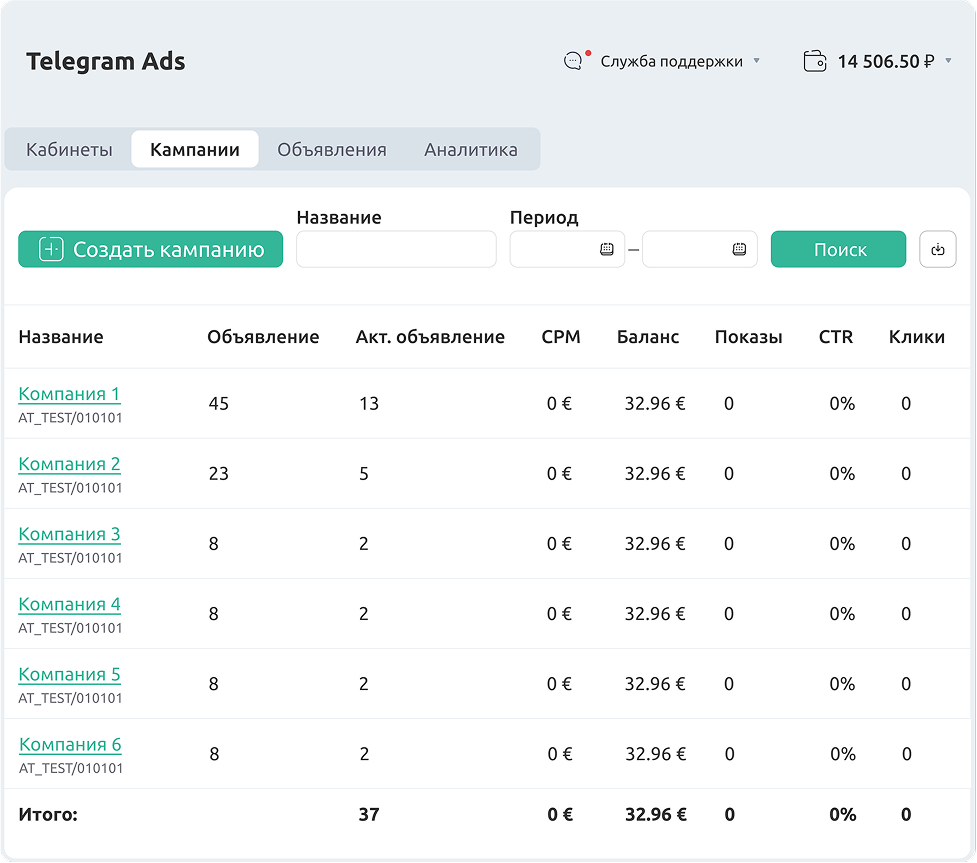Open the Компания 1 link
The height and width of the screenshot is (863, 977).
(69, 394)
